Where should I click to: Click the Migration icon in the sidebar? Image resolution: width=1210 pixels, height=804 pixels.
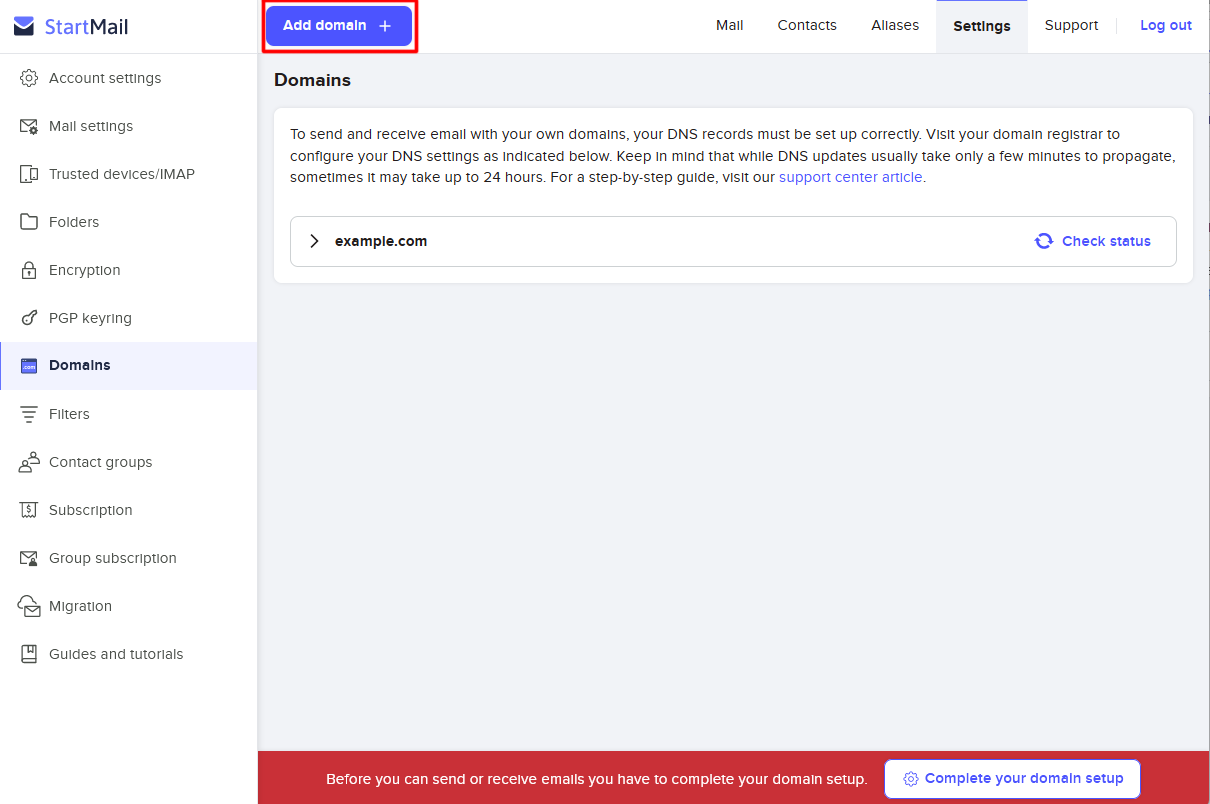tap(30, 606)
